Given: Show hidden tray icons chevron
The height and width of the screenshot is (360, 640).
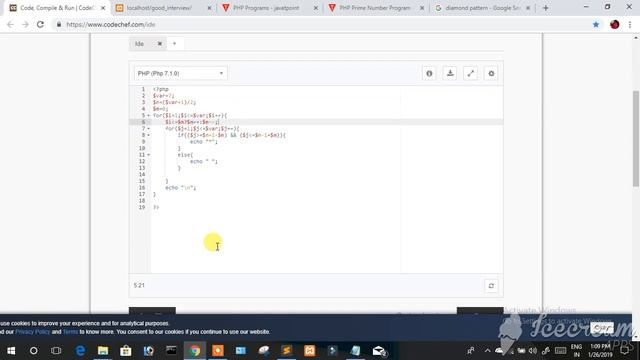Looking at the screenshot, I should tap(487, 351).
